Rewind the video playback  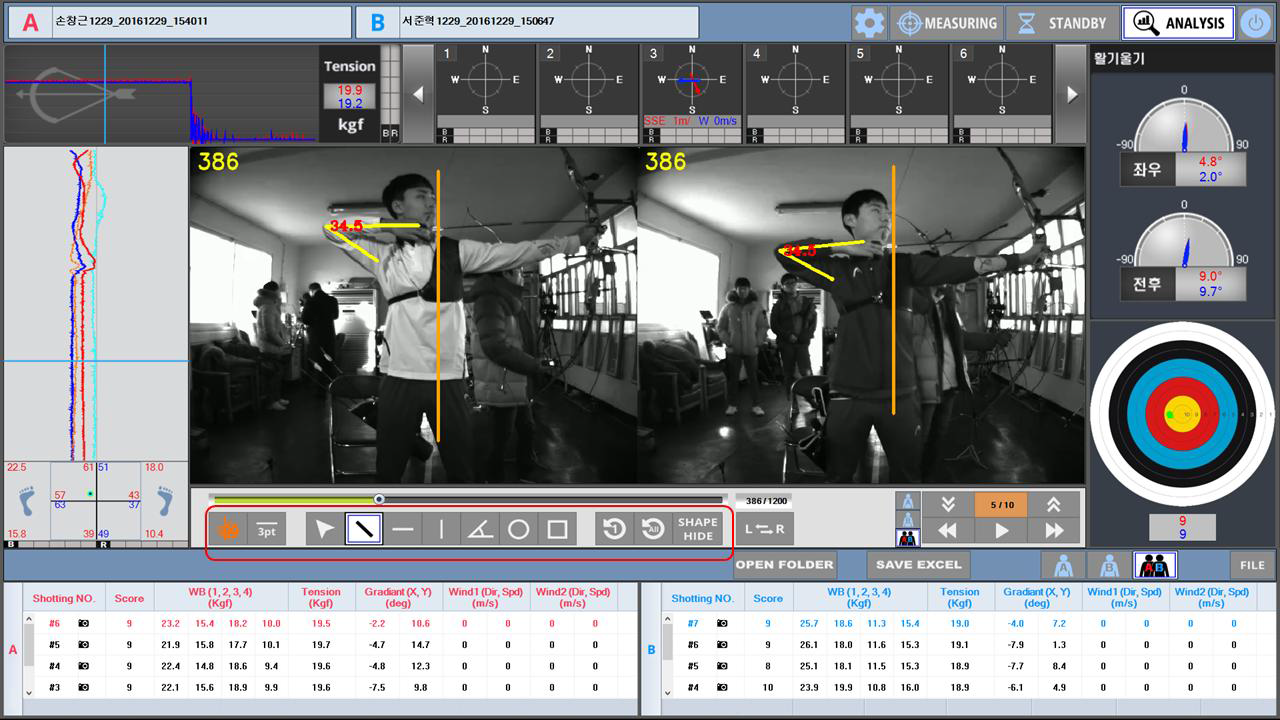tap(948, 531)
